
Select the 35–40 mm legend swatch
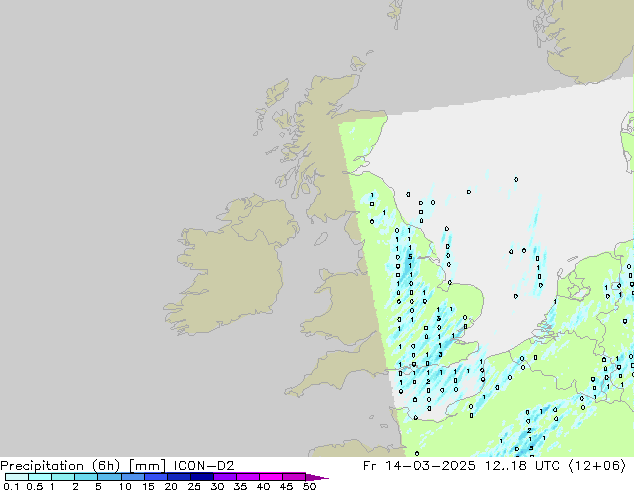pos(248,477)
